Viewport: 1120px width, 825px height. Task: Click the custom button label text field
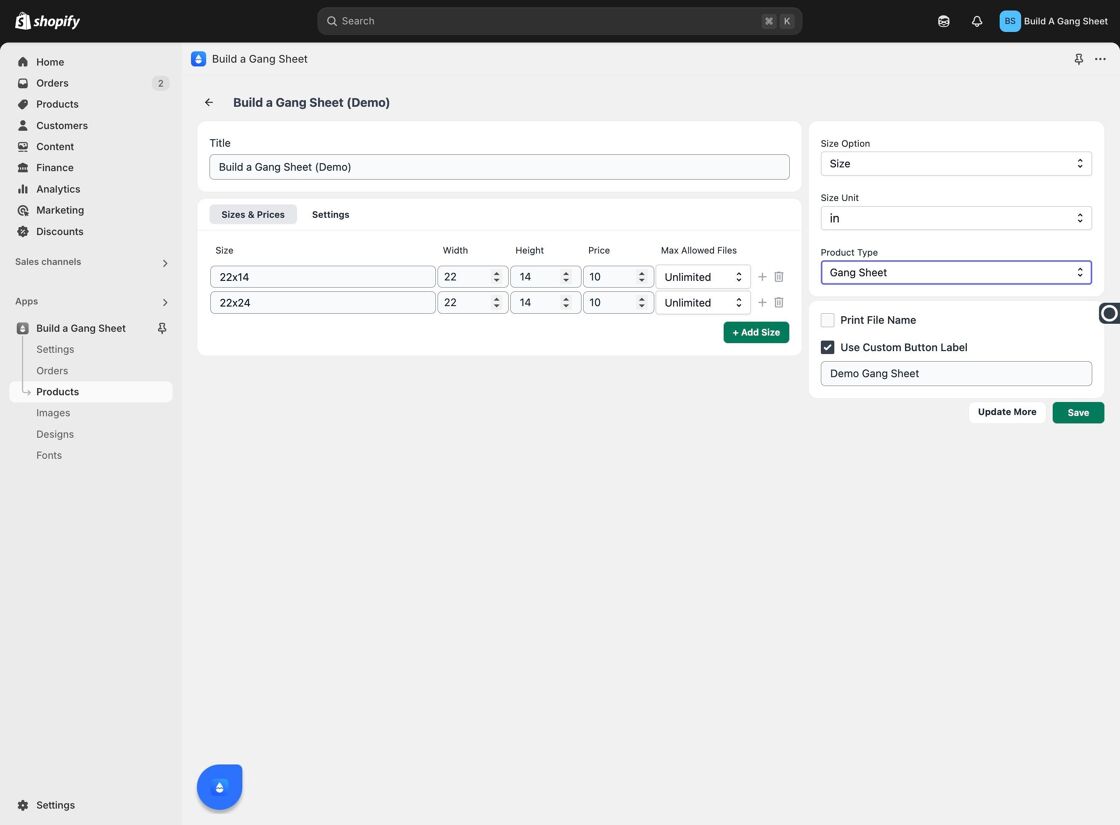tap(956, 374)
